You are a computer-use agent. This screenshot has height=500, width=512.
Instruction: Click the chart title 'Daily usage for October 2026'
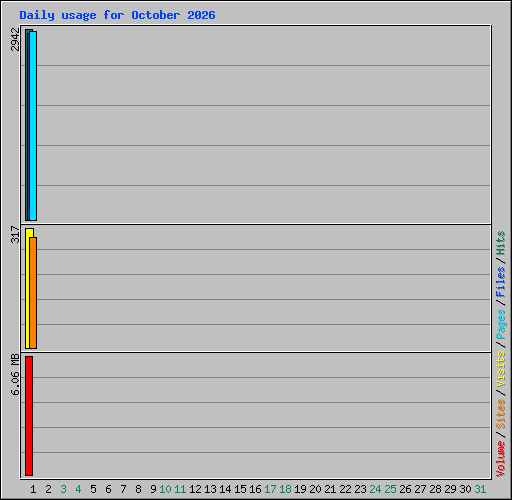click(117, 15)
